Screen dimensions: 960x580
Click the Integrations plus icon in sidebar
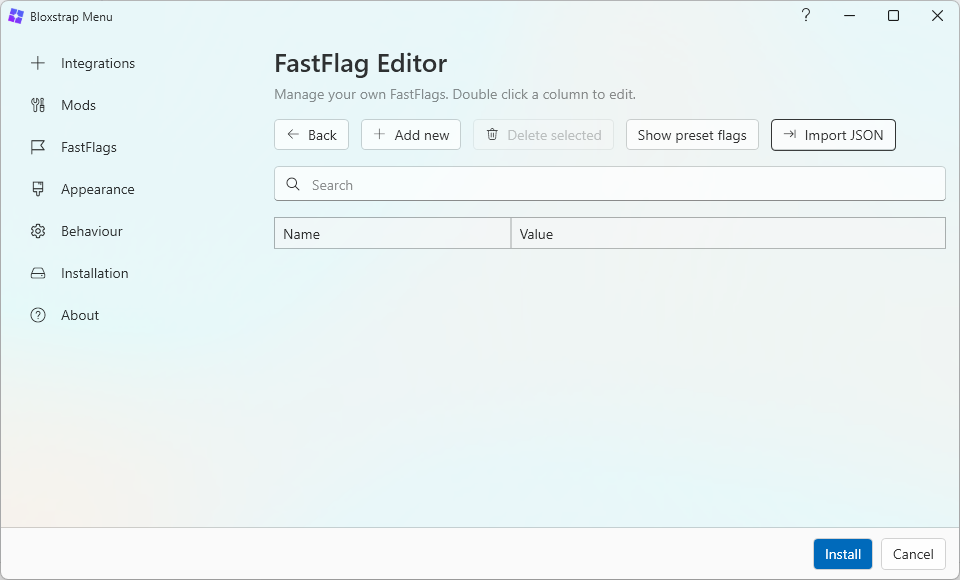pos(38,63)
